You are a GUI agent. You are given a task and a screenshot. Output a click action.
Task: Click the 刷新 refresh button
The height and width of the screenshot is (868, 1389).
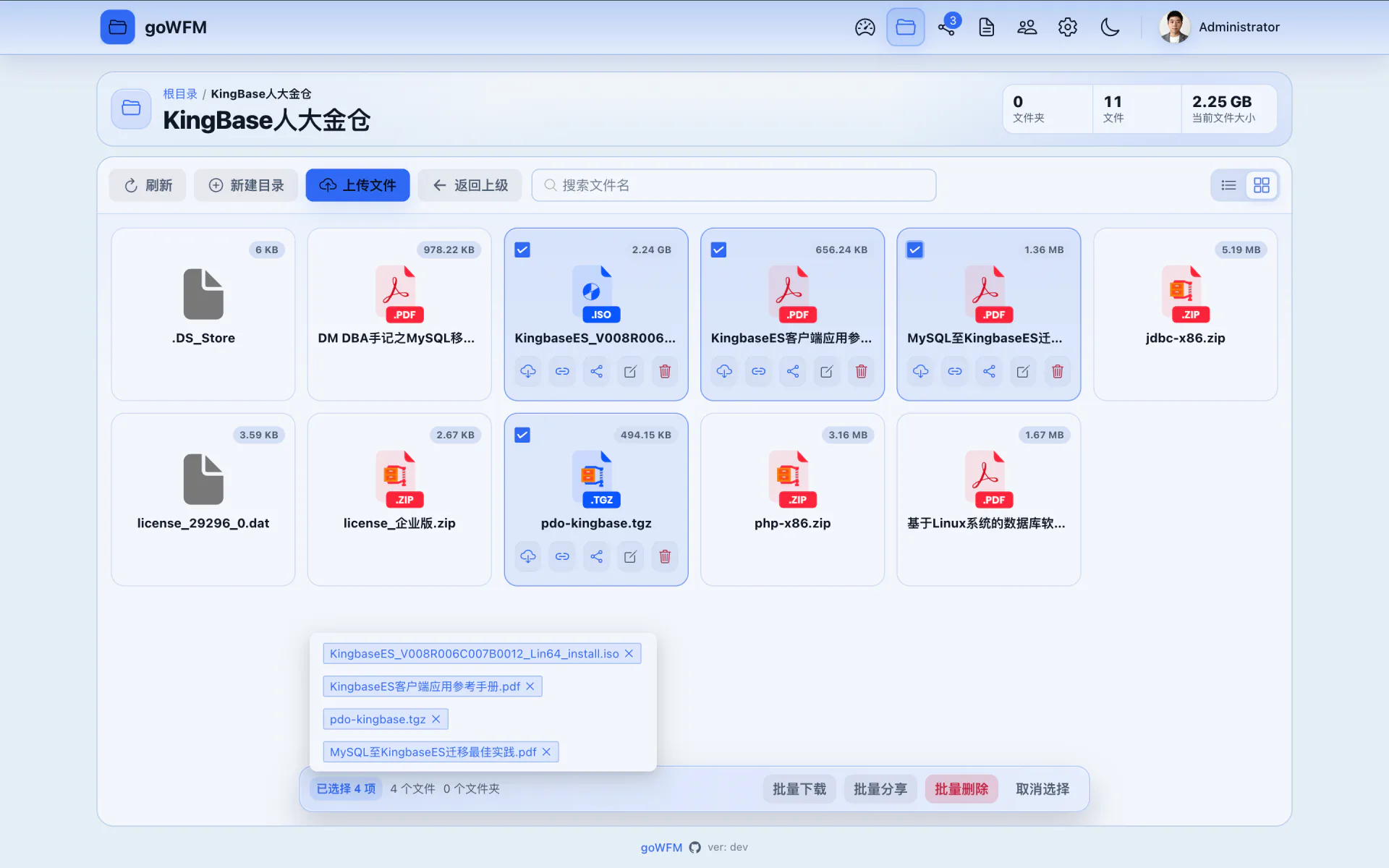click(x=148, y=186)
